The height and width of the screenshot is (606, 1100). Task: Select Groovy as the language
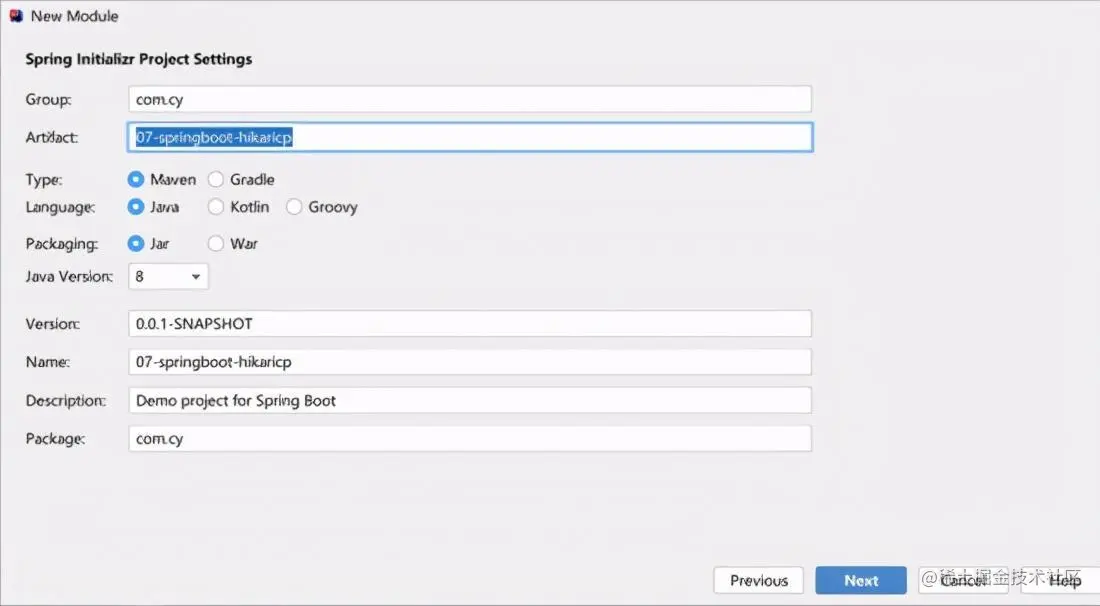tap(294, 207)
